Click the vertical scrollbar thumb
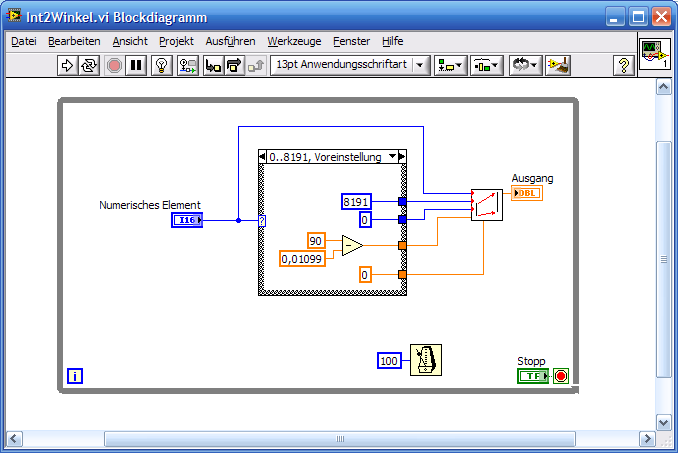 tap(664, 259)
